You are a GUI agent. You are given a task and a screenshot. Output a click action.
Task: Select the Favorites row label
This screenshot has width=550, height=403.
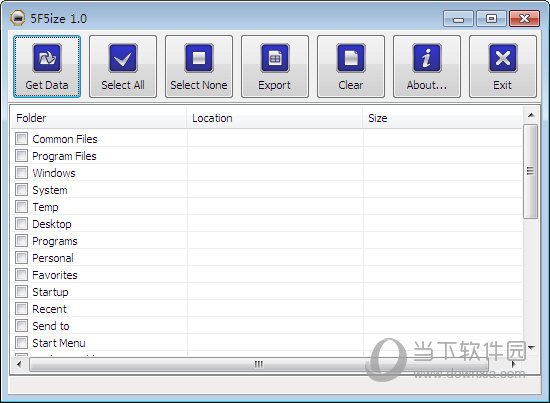pos(55,275)
